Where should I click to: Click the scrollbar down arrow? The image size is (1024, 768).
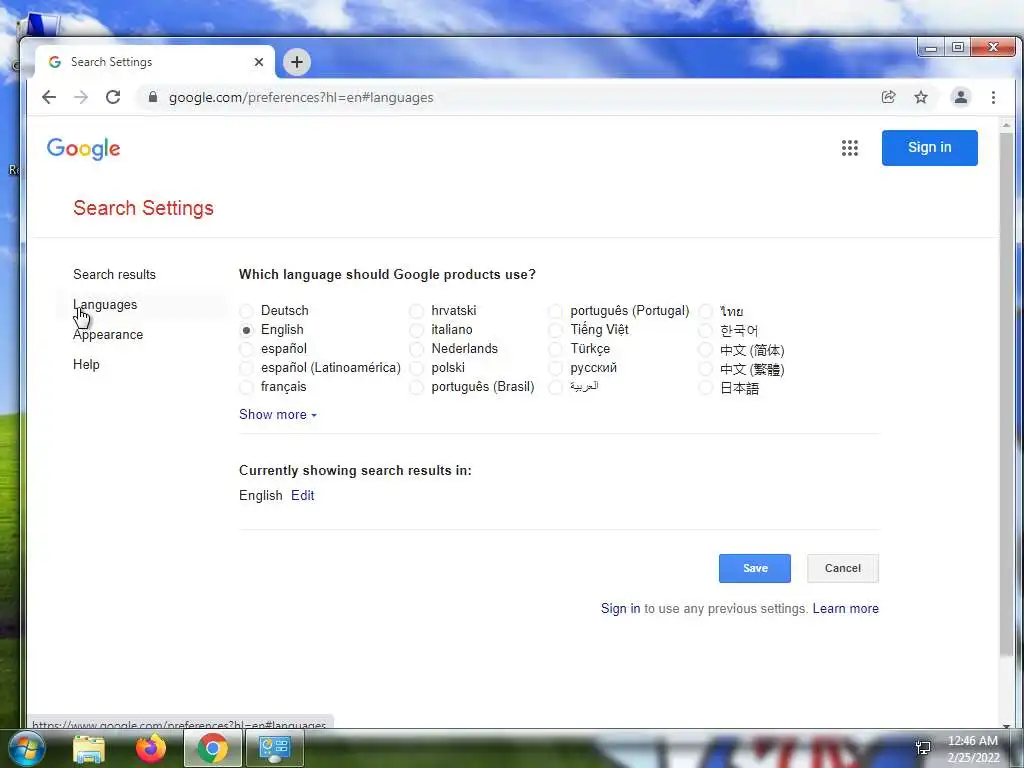point(1006,725)
